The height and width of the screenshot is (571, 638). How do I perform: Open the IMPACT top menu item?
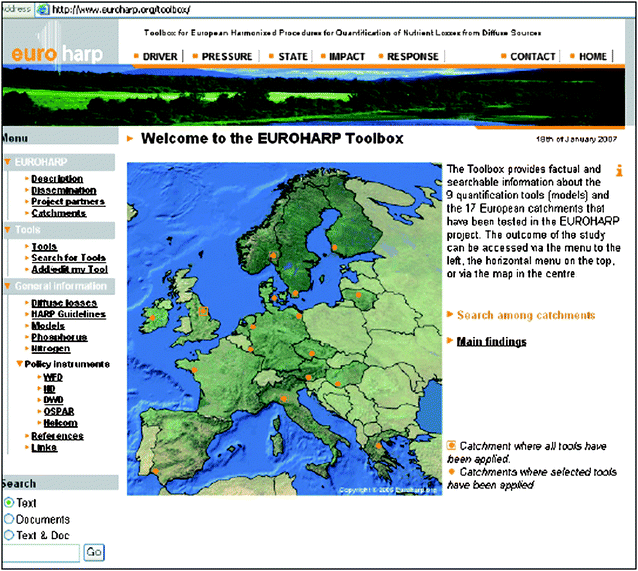click(347, 57)
